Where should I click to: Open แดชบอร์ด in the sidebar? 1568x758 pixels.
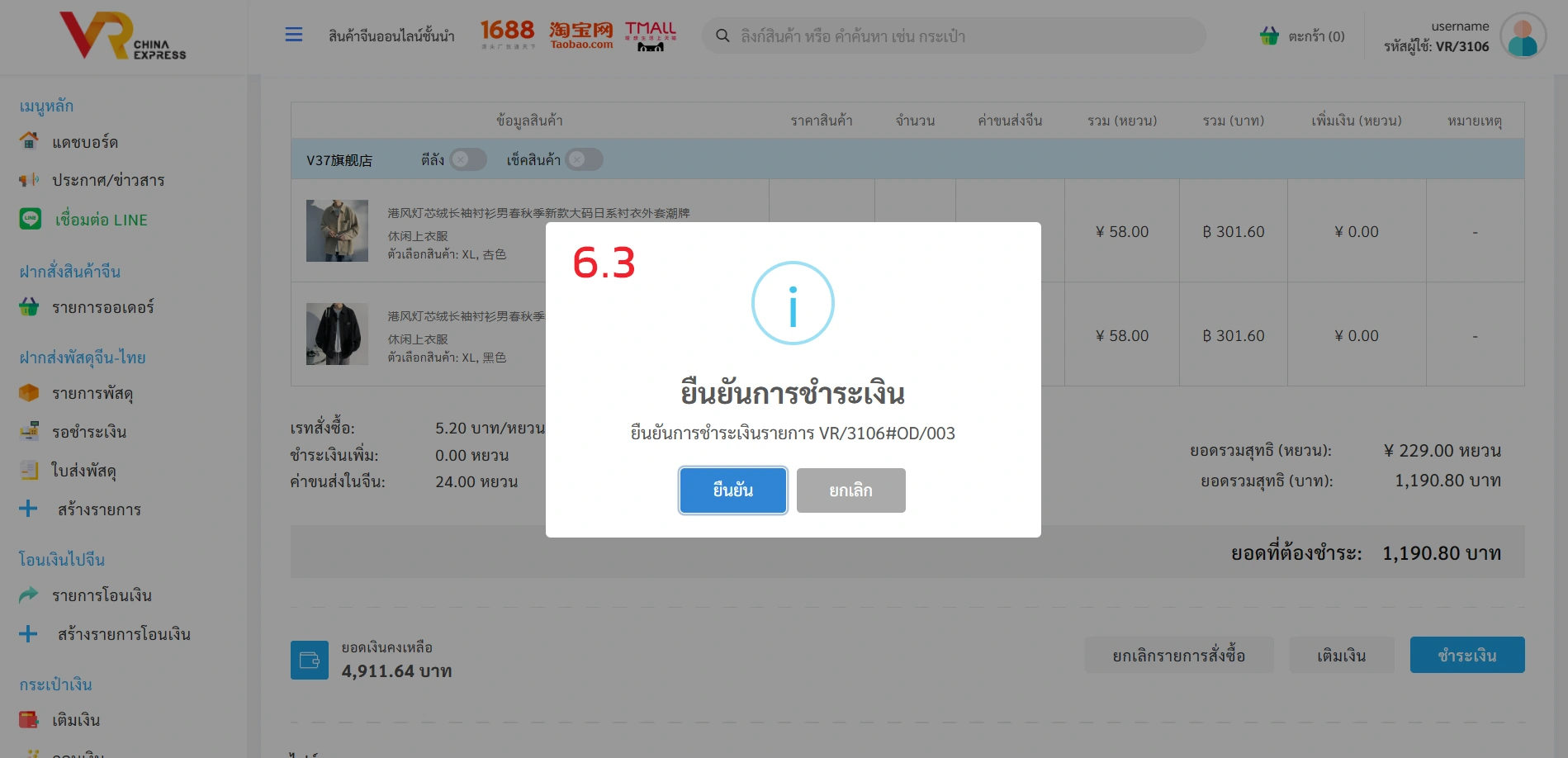click(84, 142)
